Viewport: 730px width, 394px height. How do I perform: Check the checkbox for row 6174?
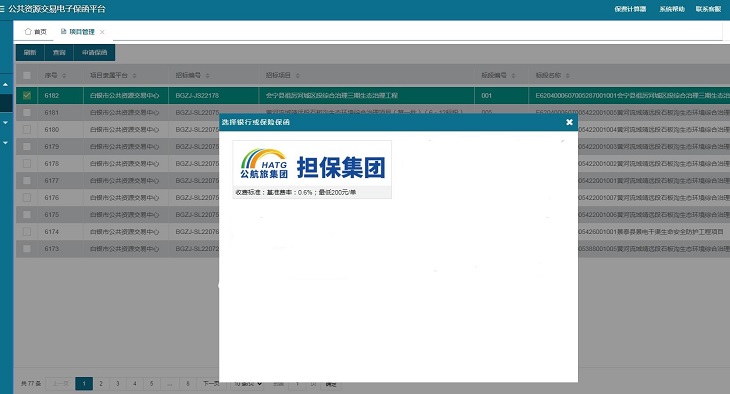pyautogui.click(x=27, y=231)
